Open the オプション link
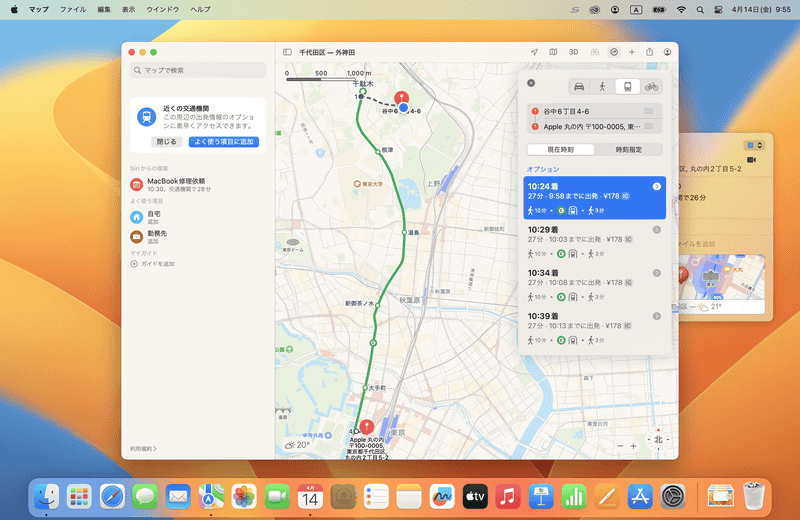The height and width of the screenshot is (520, 800). click(543, 169)
